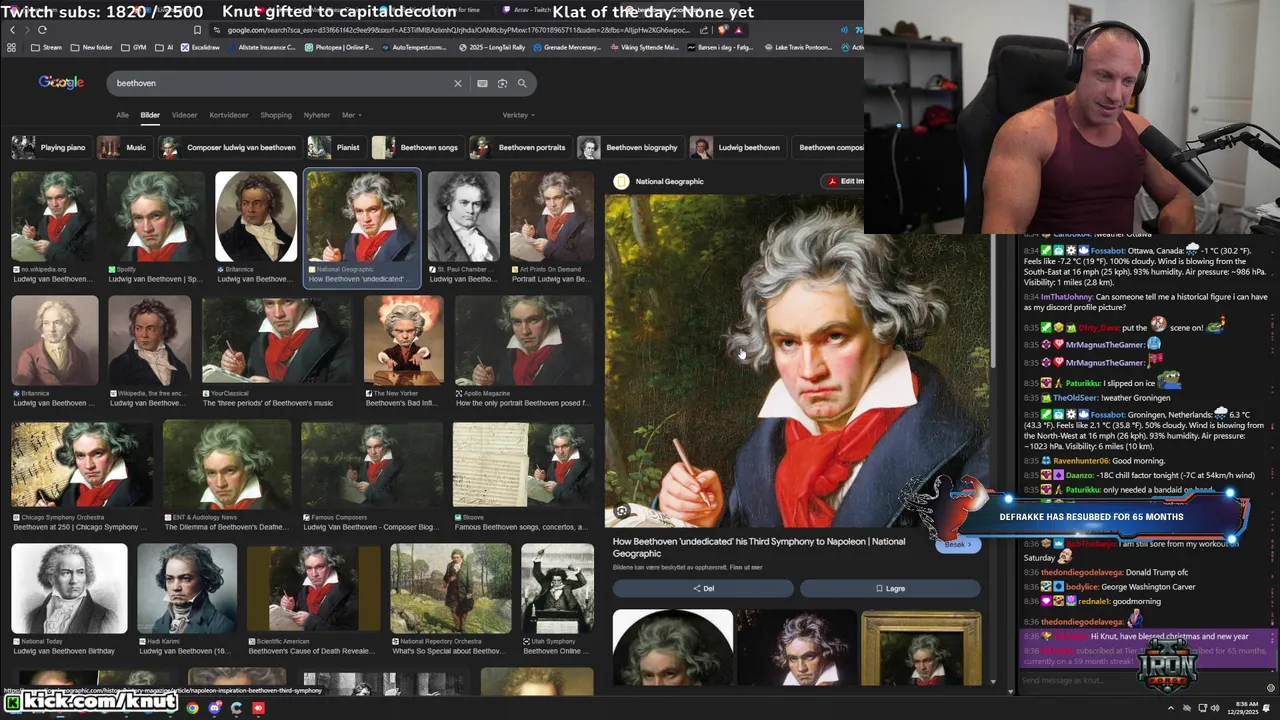
Task: Search by image with Google Lens icon
Action: tap(502, 83)
